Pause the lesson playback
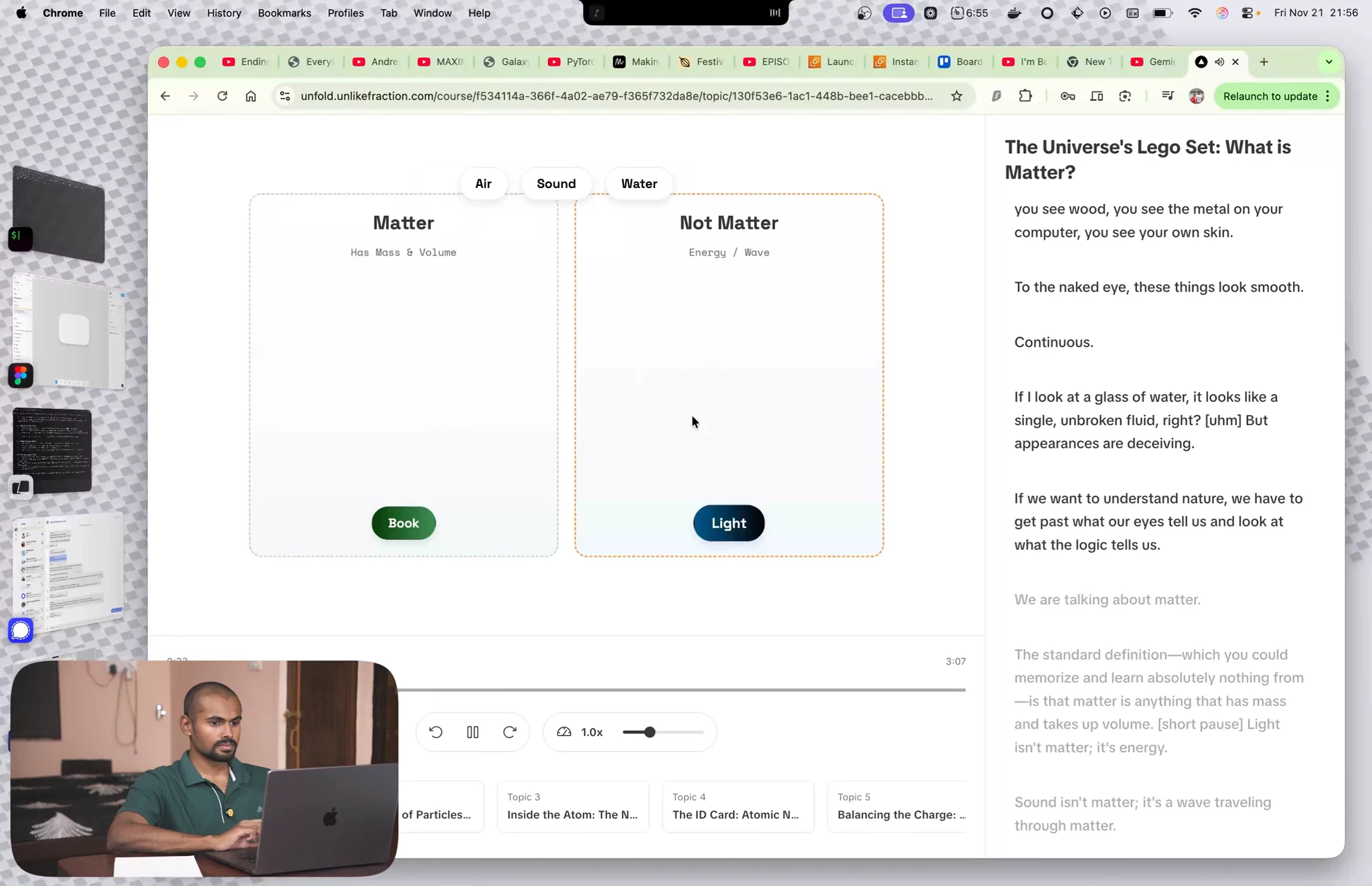1372x886 pixels. [473, 732]
